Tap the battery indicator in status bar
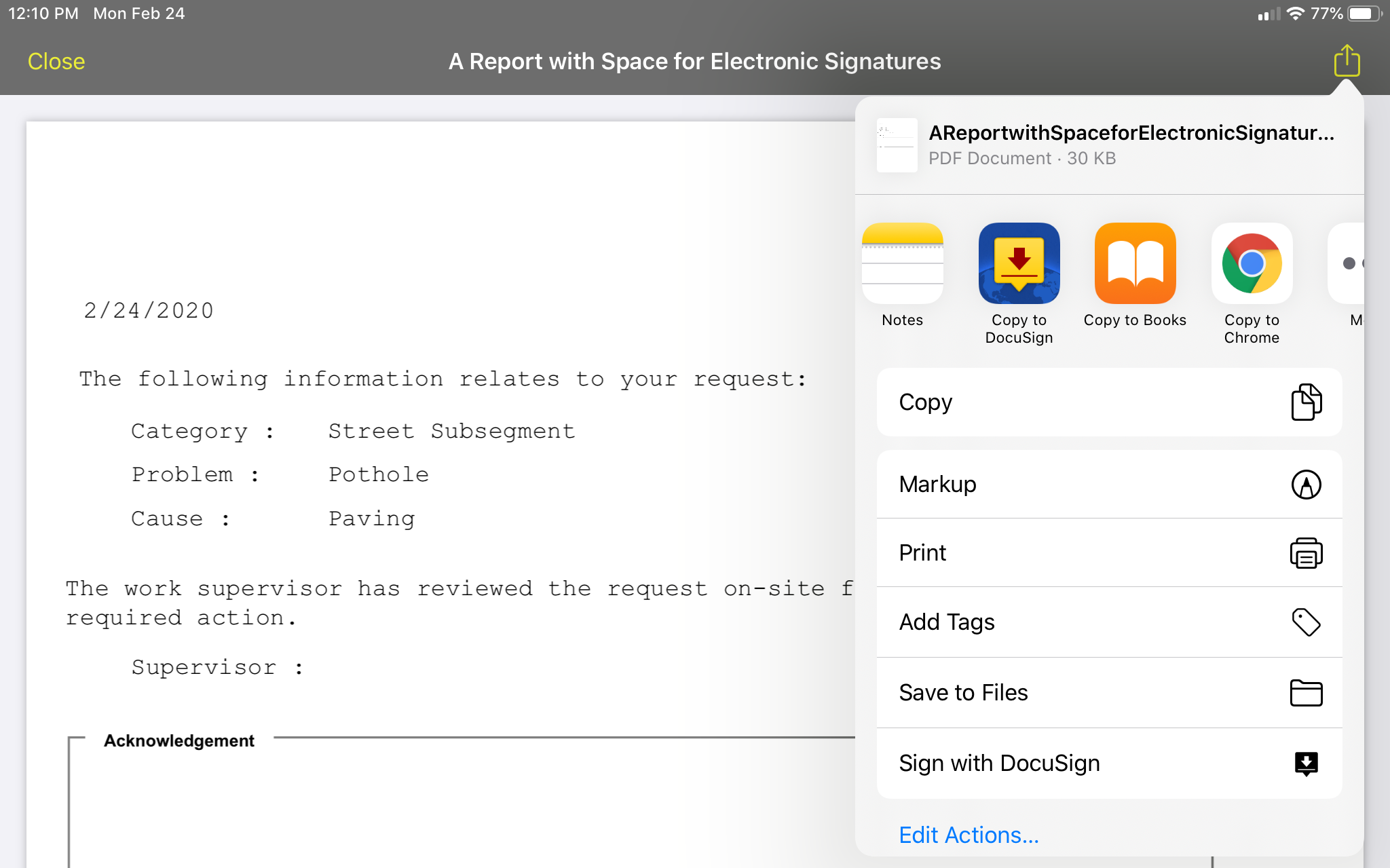Viewport: 1390px width, 868px height. [1364, 14]
